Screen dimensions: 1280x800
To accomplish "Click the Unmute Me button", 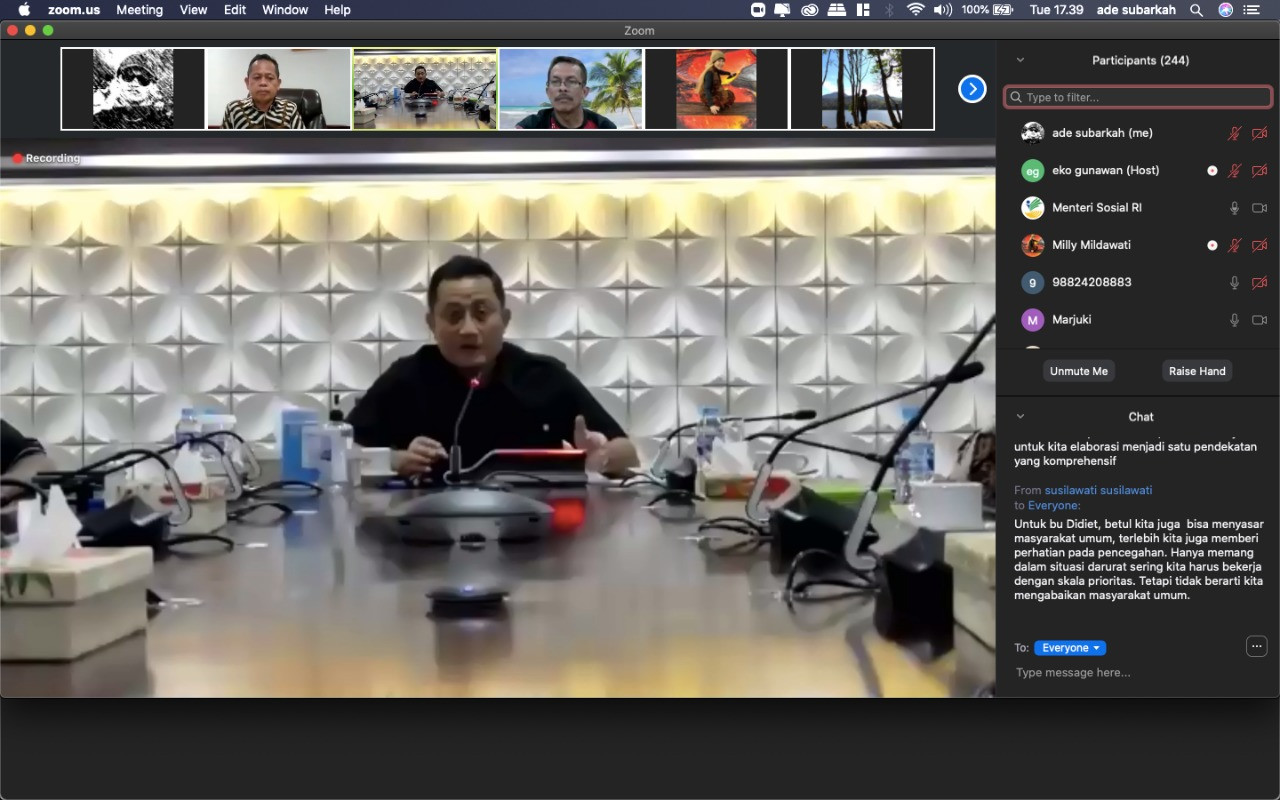I will click(1079, 371).
